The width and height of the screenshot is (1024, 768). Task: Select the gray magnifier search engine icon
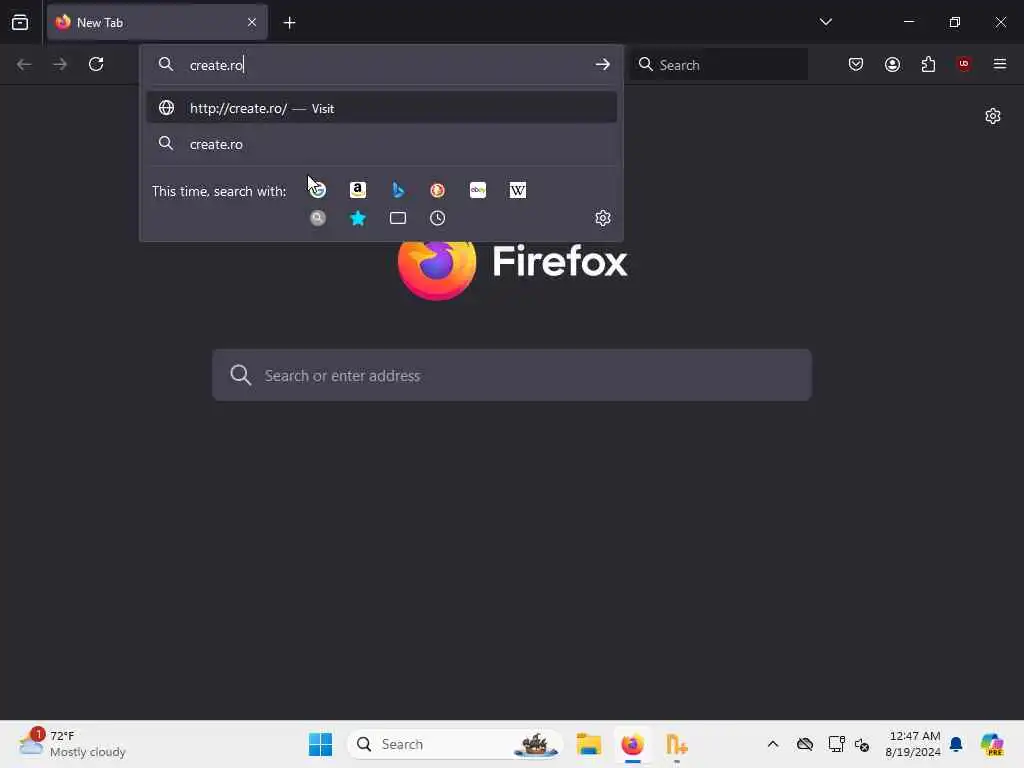click(x=318, y=218)
